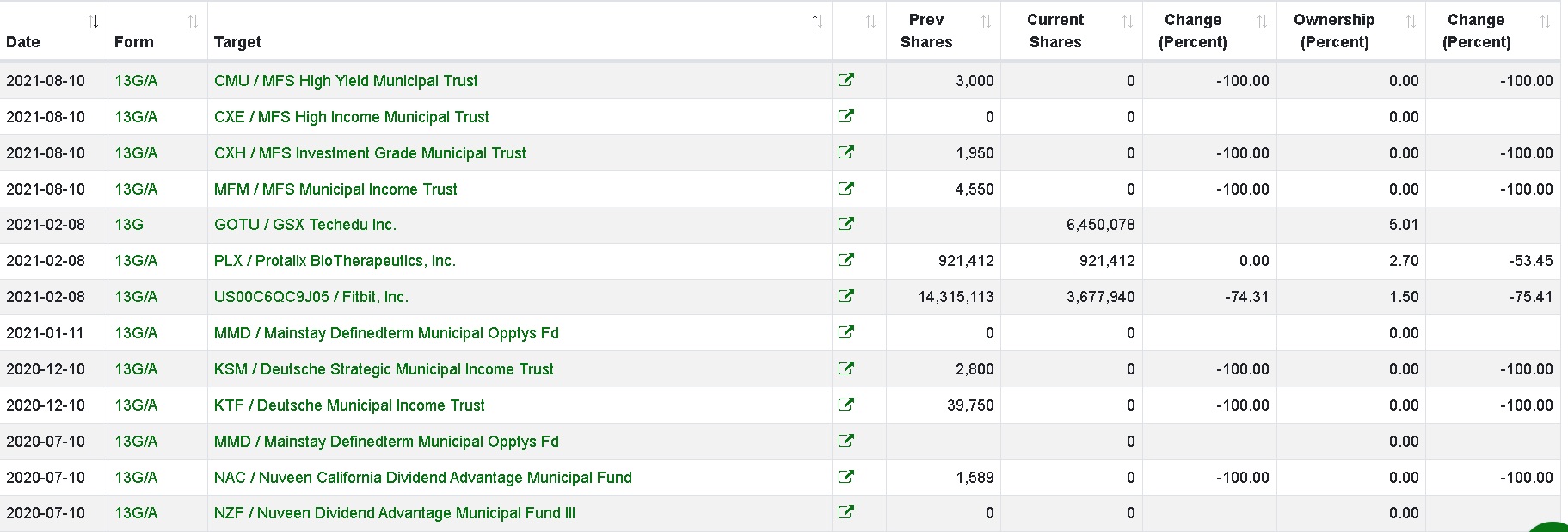
Task: Open PLX / Protalix BioTherapeutics link
Action: click(x=335, y=261)
